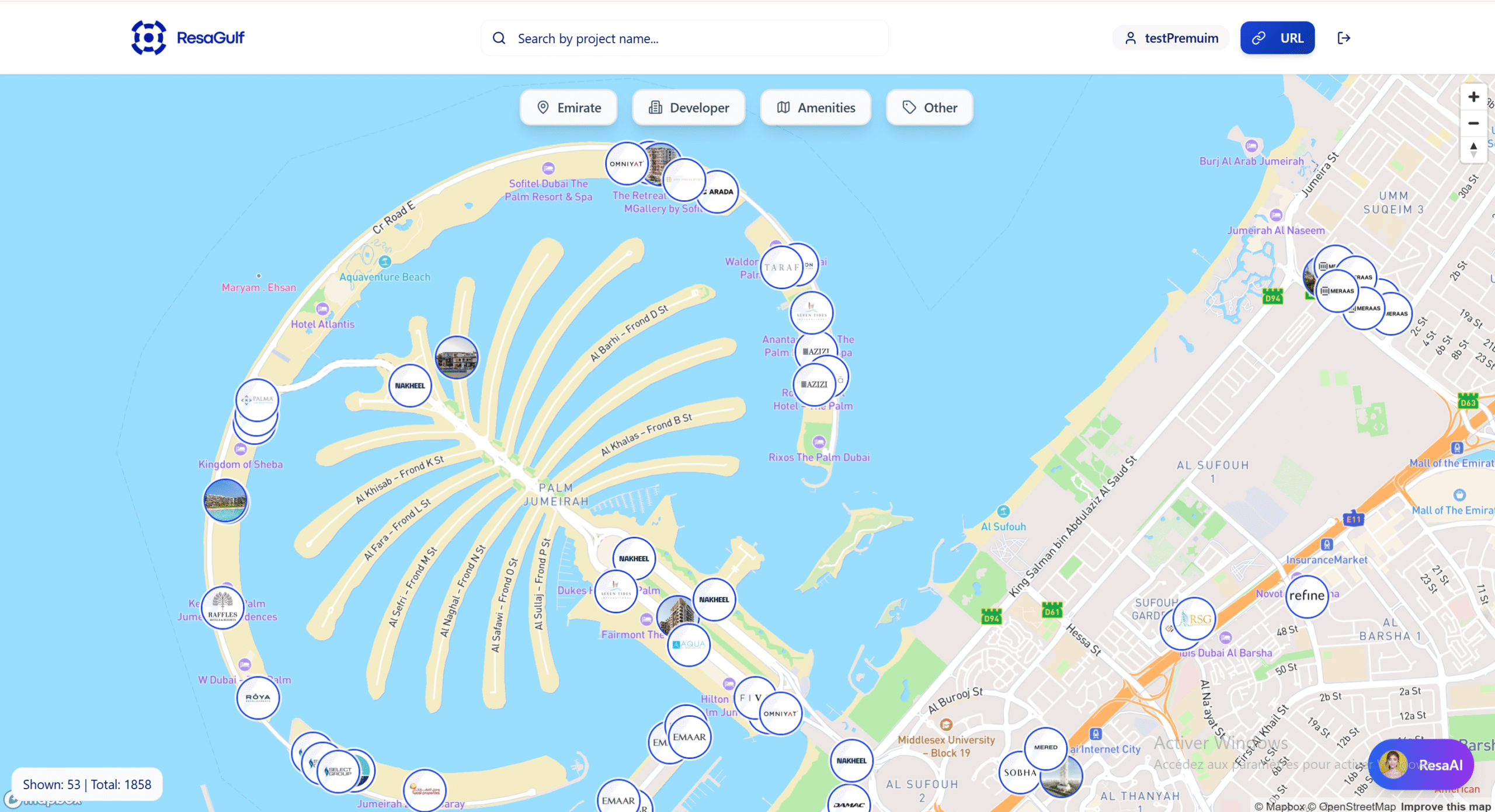
Task: Click the ARADA project marker
Action: [x=719, y=192]
